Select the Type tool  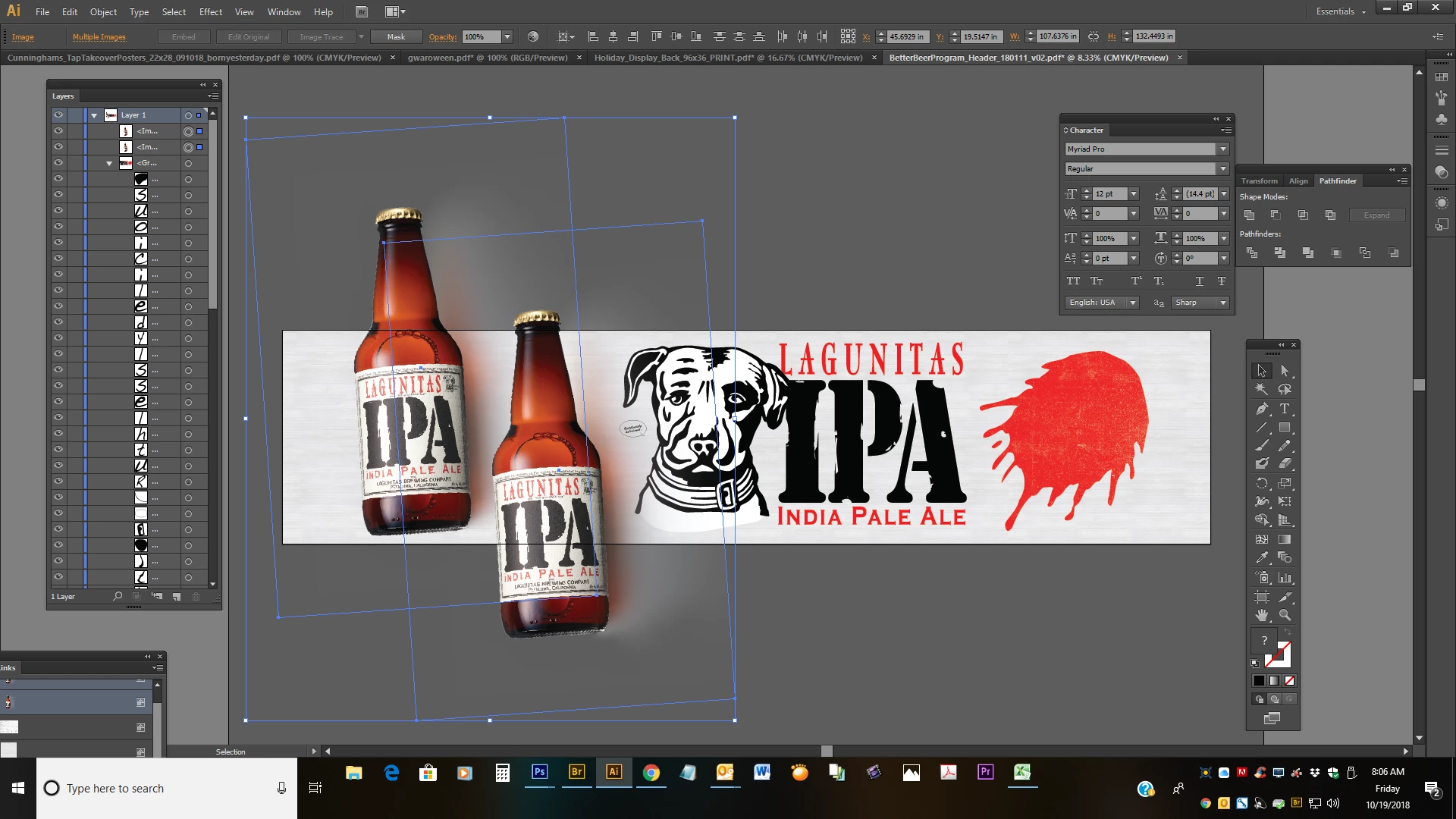click(x=1285, y=409)
